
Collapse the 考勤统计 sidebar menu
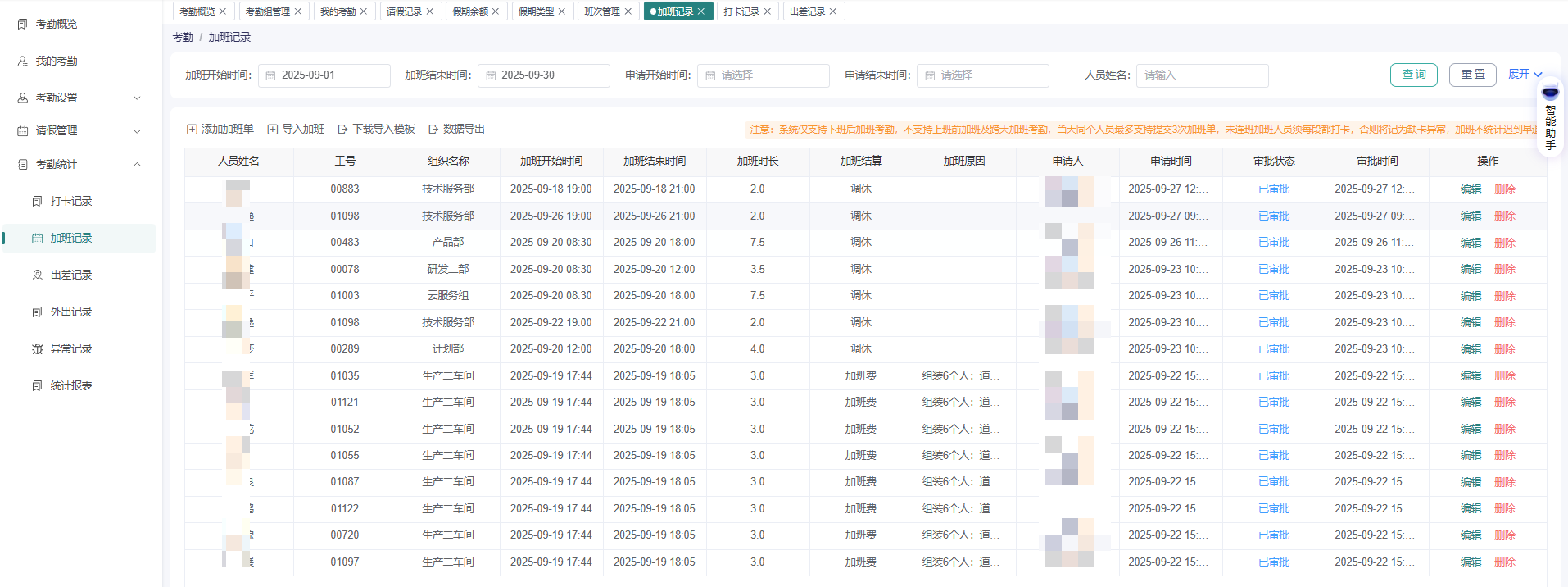pyautogui.click(x=79, y=164)
